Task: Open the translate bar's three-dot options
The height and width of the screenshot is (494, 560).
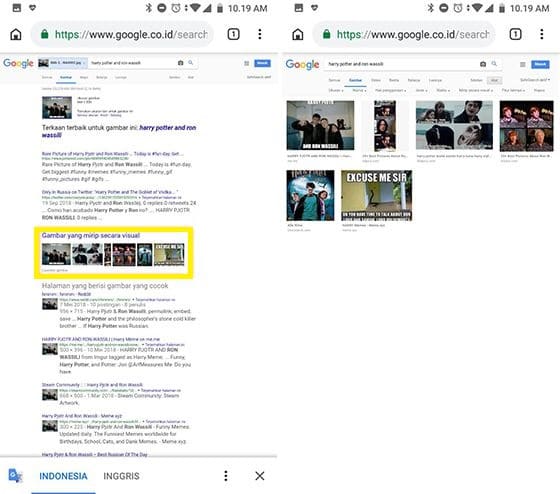Action: [225, 475]
